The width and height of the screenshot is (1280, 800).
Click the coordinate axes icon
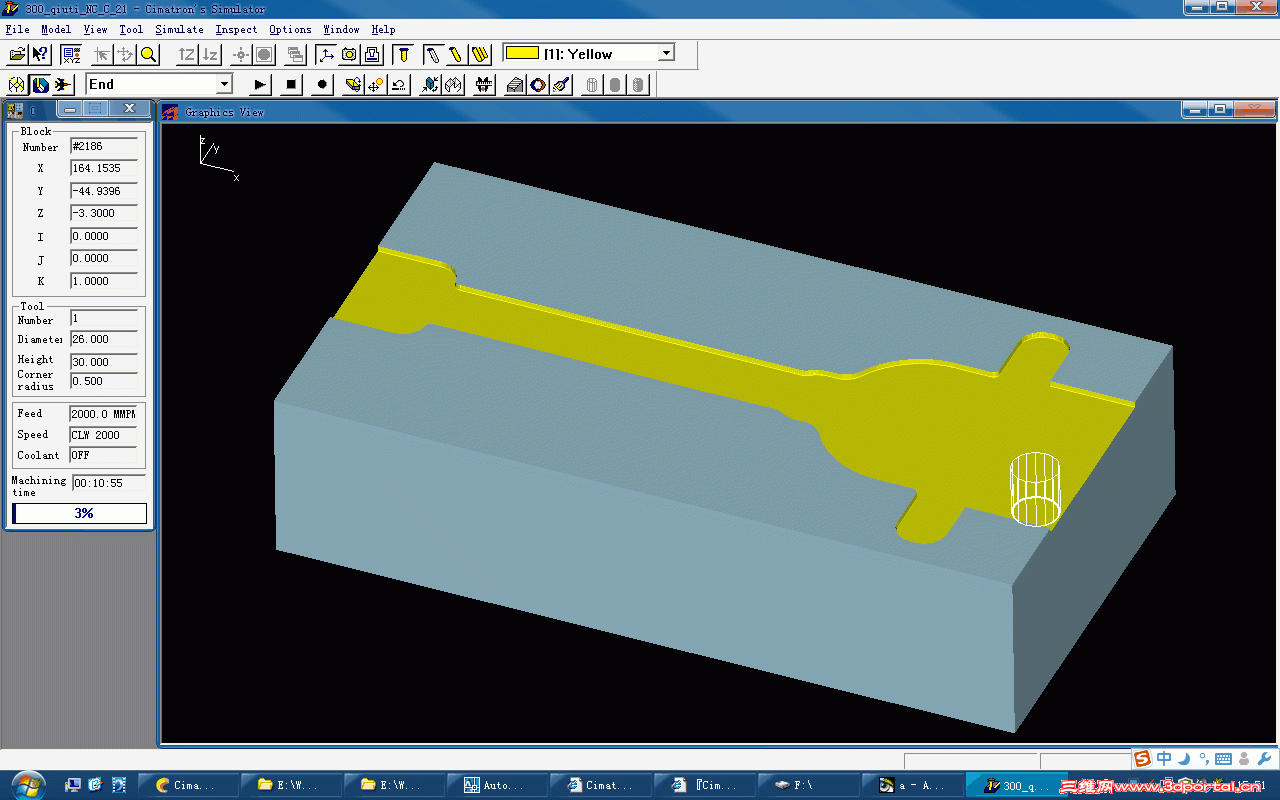tap(326, 54)
